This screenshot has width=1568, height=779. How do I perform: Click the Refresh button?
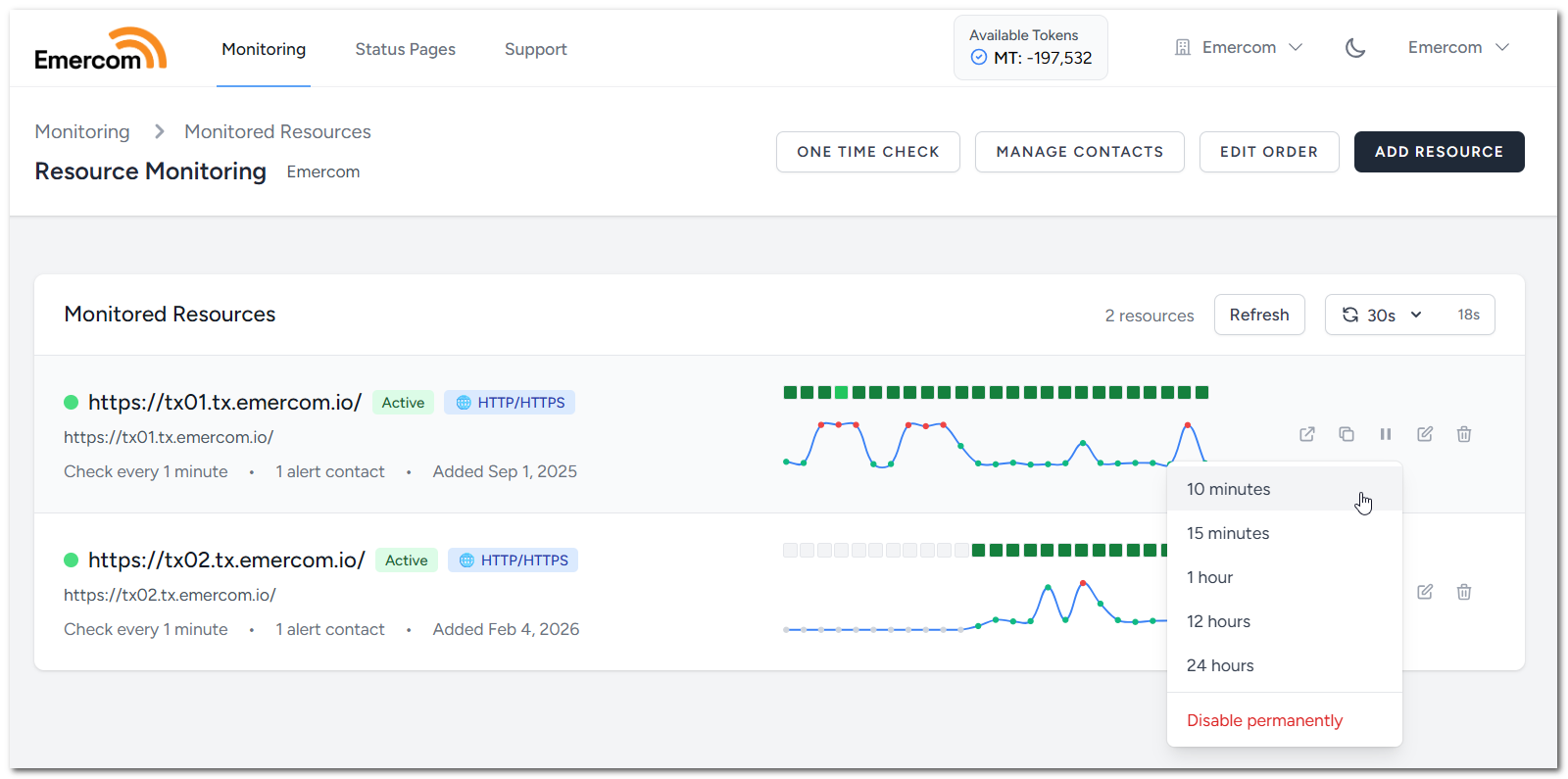[1259, 315]
